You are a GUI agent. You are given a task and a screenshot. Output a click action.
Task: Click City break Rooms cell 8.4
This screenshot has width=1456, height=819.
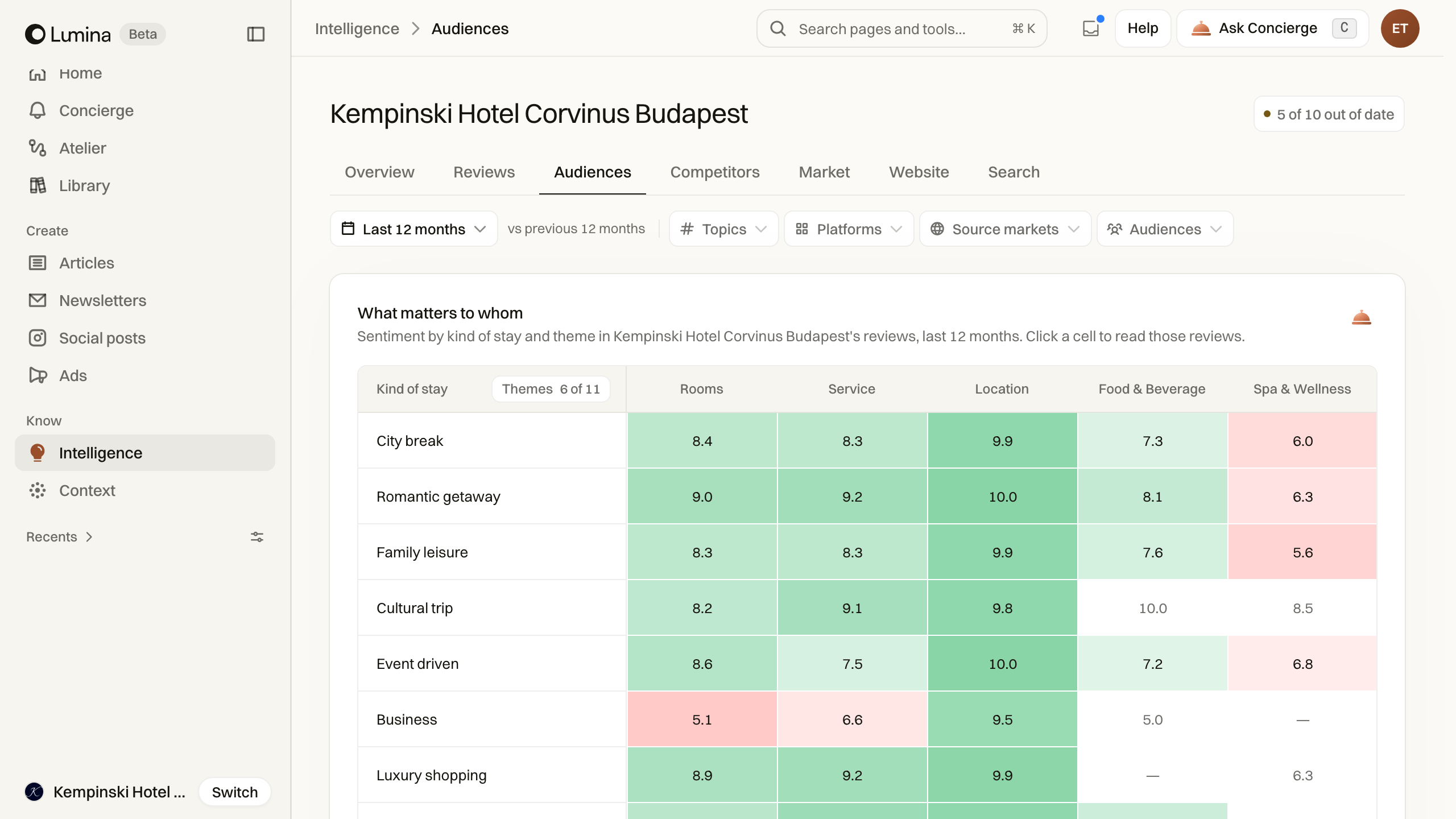(702, 441)
